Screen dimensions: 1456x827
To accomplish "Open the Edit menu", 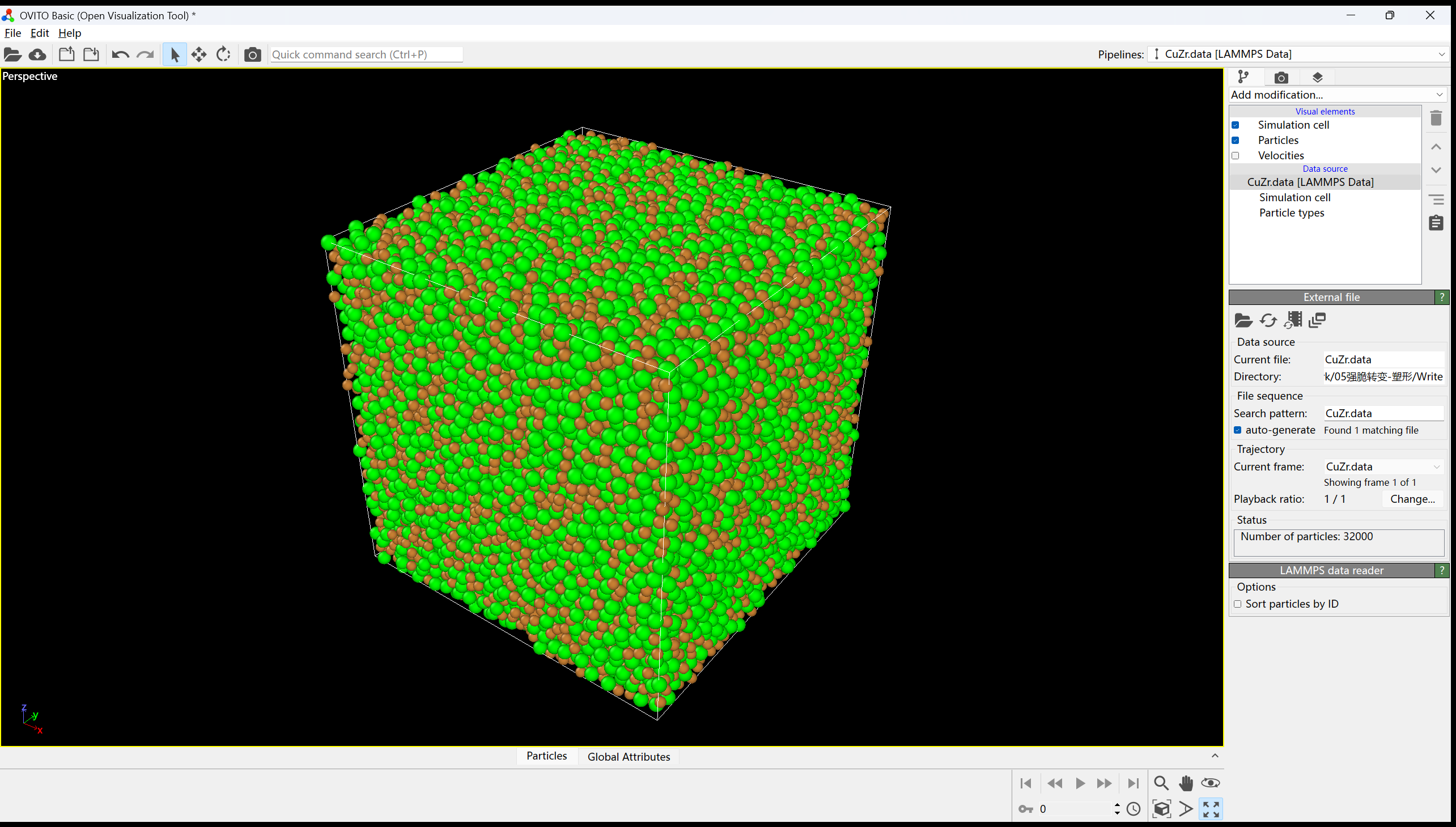I will pyautogui.click(x=39, y=33).
